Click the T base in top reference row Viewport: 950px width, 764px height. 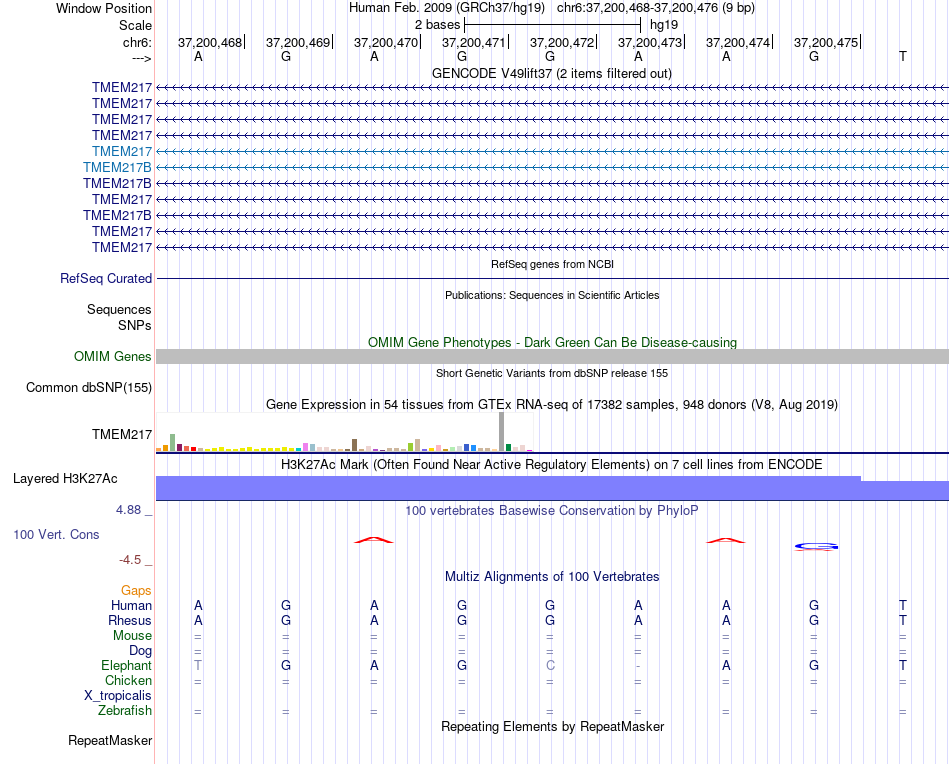[903, 57]
